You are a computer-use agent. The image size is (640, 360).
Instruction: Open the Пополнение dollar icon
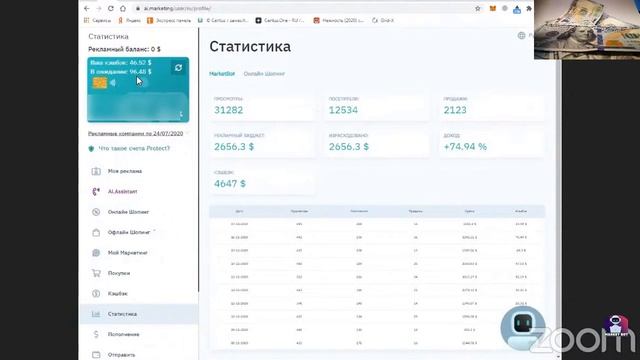(96, 334)
